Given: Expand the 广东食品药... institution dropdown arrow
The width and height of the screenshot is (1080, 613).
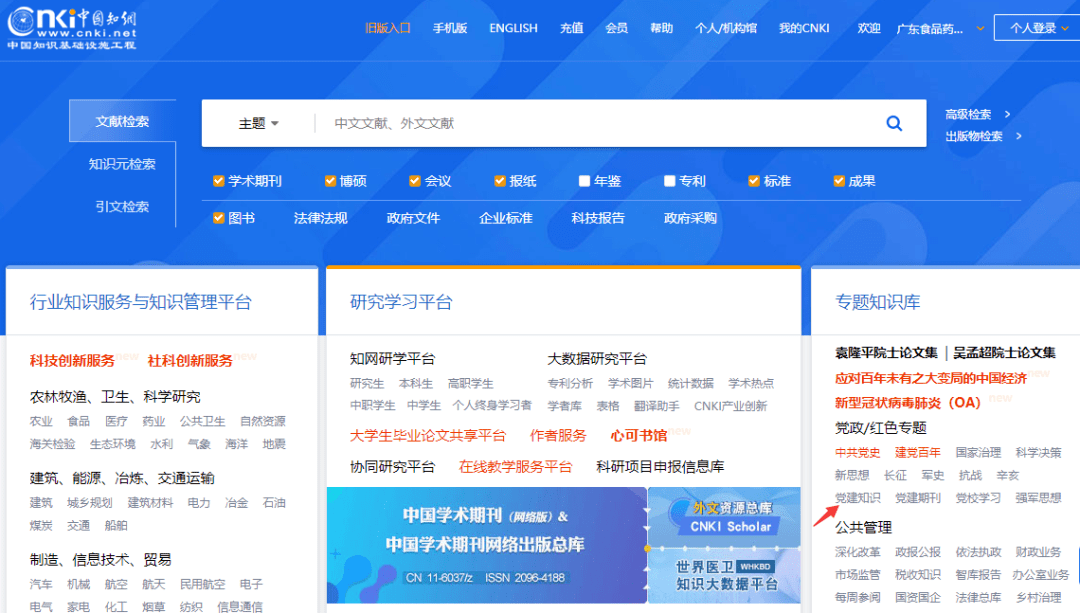Looking at the screenshot, I should pos(980,29).
